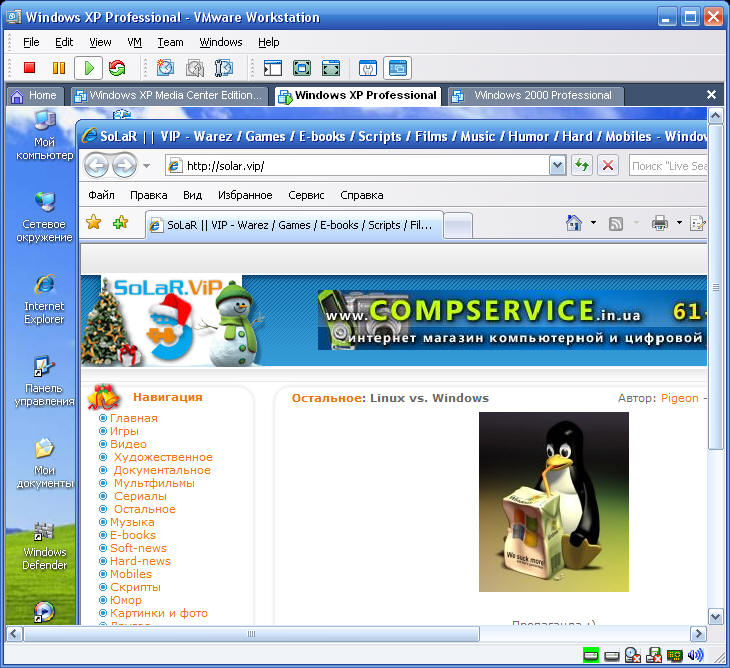Image resolution: width=730 pixels, height=668 pixels.
Task: Open the Игры navigation link
Action: click(x=124, y=431)
